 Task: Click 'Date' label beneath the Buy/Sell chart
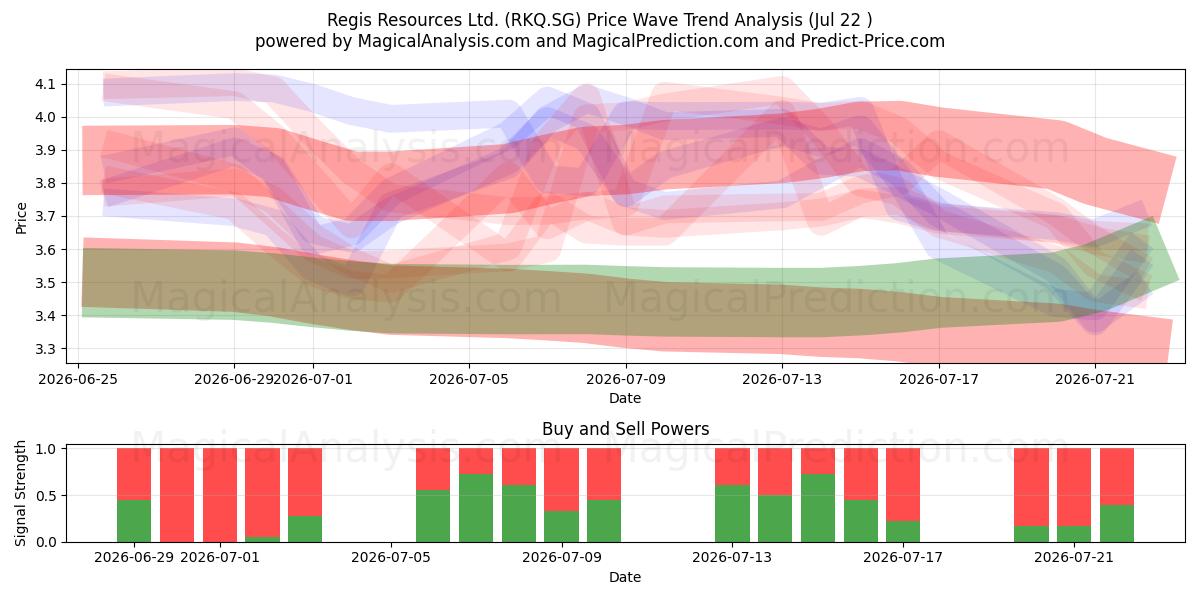(625, 577)
